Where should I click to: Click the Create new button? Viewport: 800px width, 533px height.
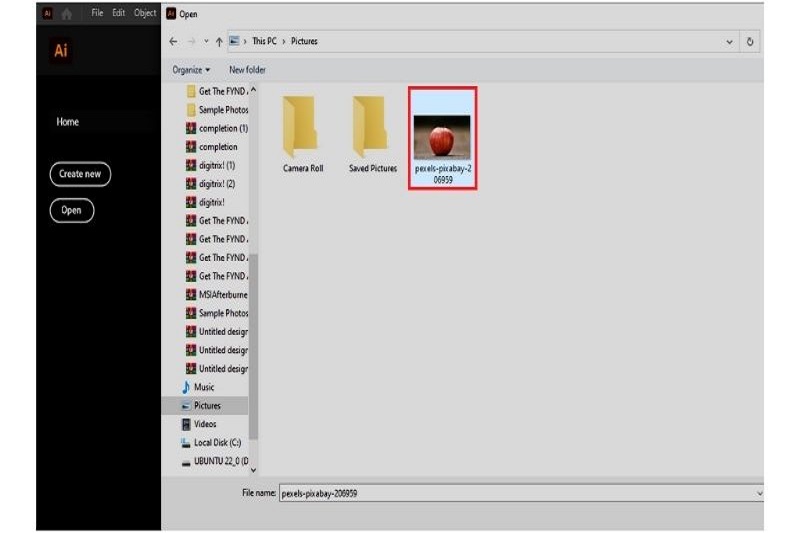point(80,174)
